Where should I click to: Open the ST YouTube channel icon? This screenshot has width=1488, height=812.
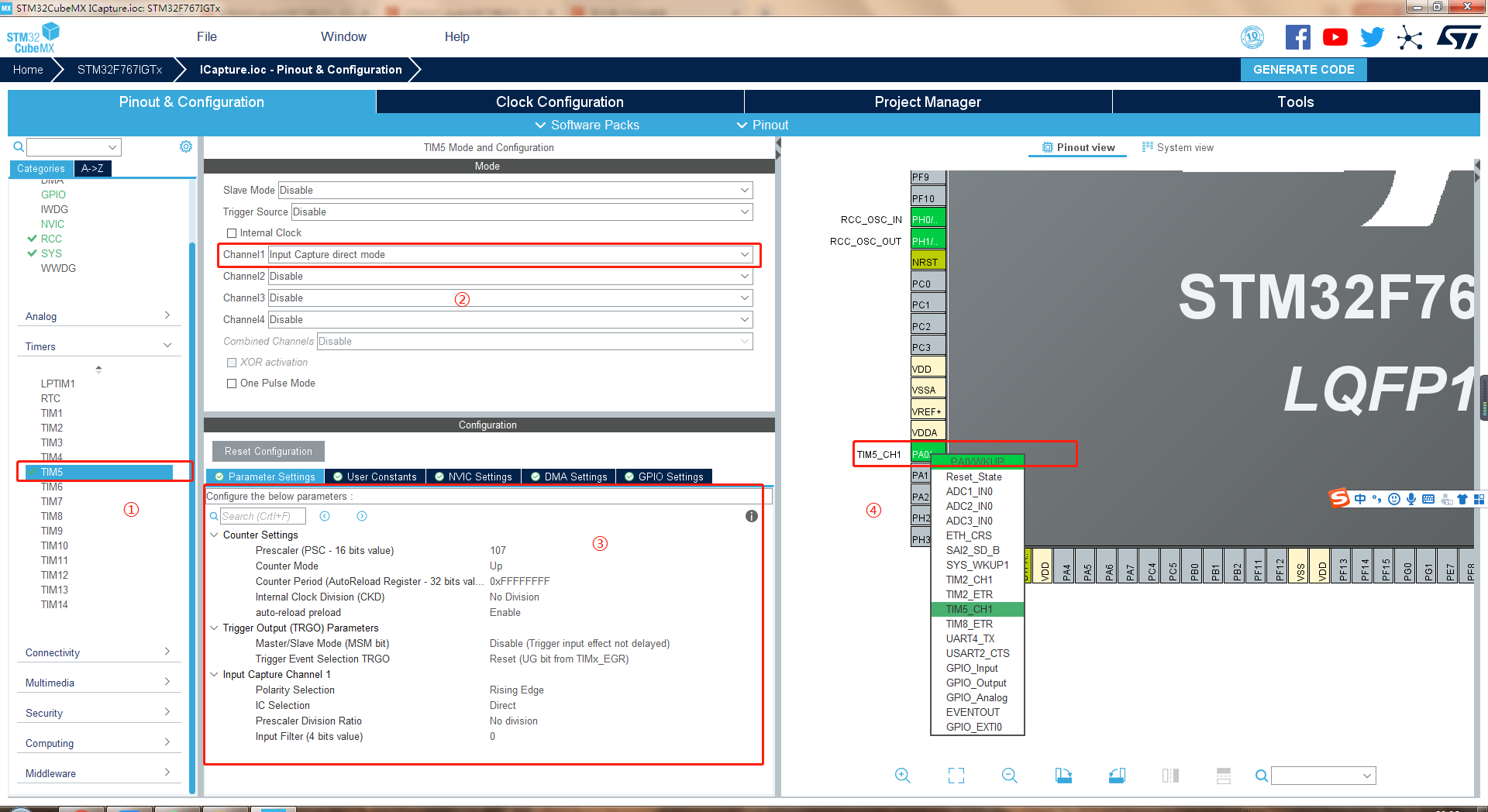click(x=1335, y=37)
